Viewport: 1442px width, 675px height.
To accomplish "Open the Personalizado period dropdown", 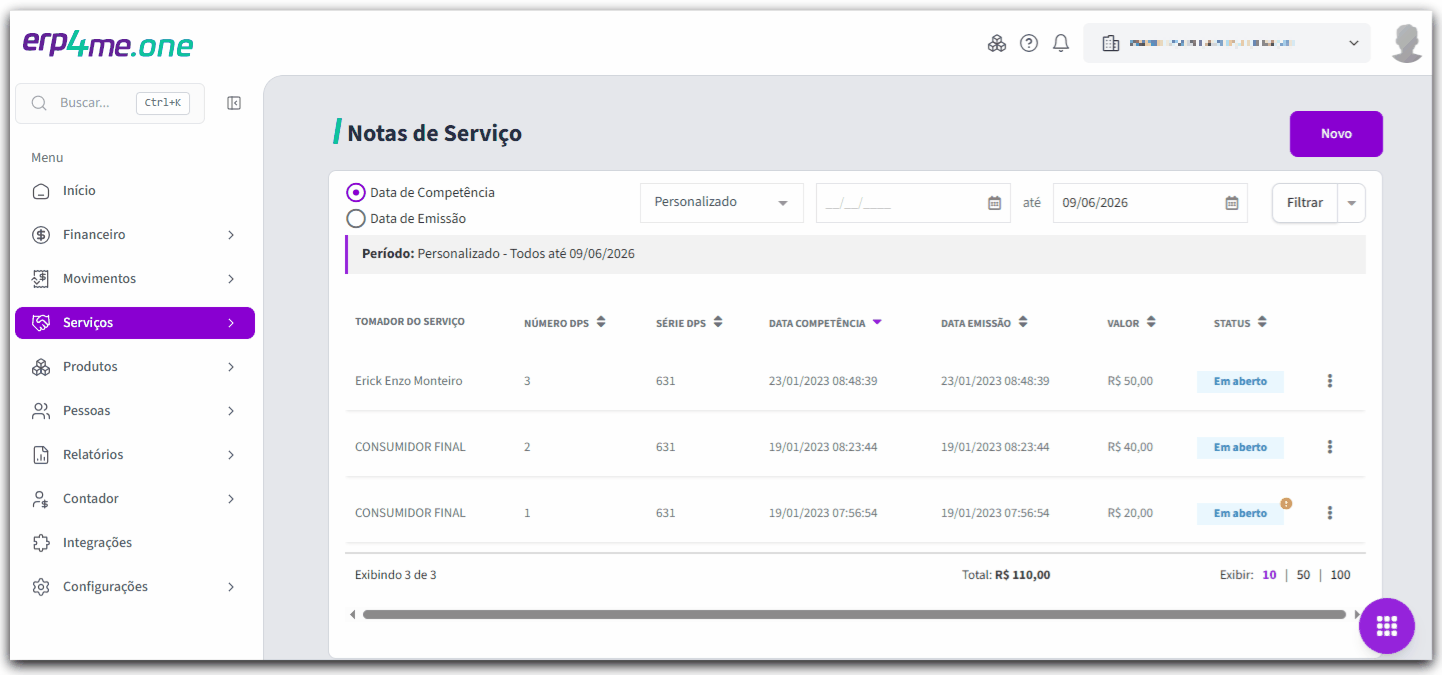I will coord(721,203).
